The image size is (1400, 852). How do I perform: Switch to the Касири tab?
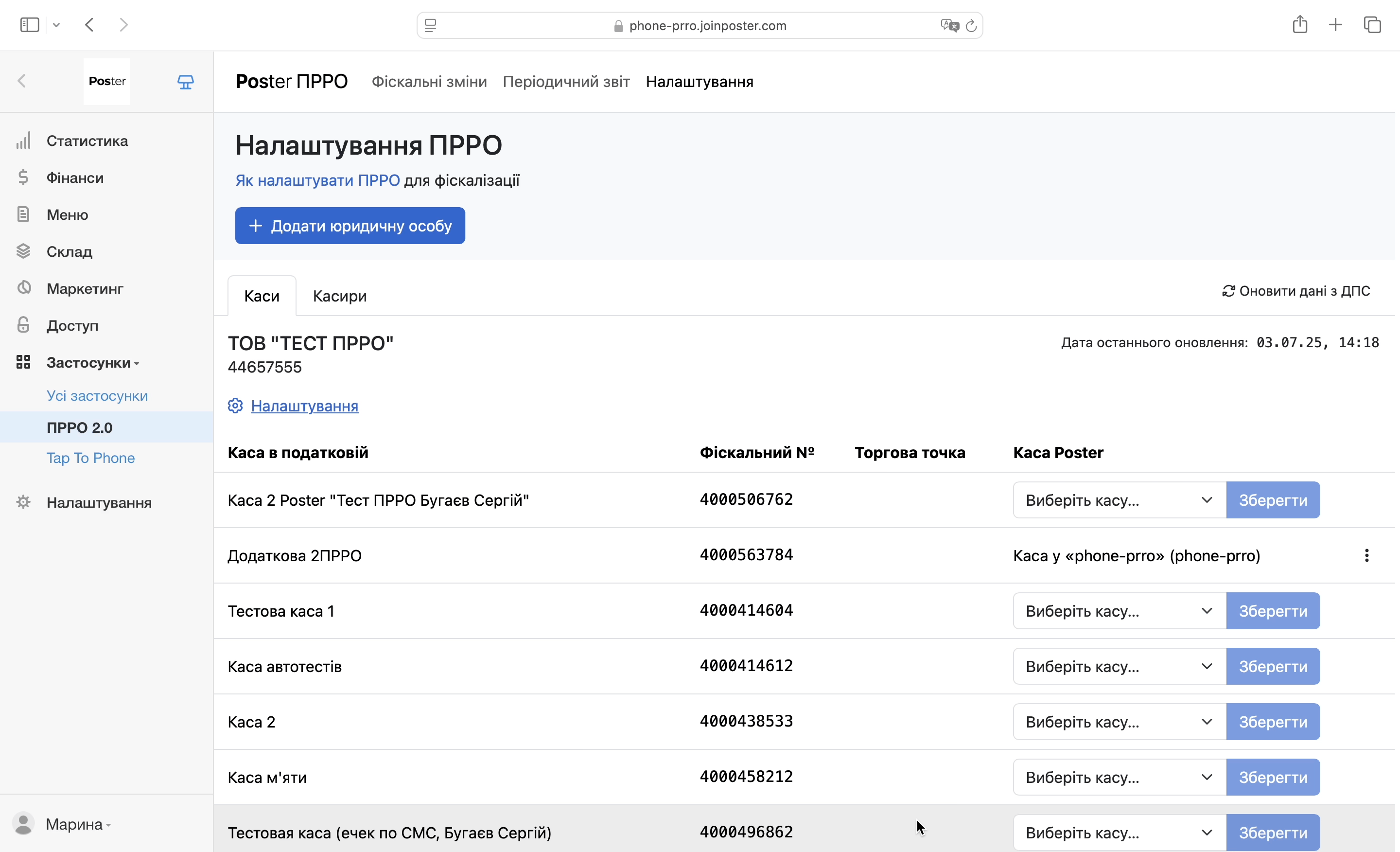[340, 296]
